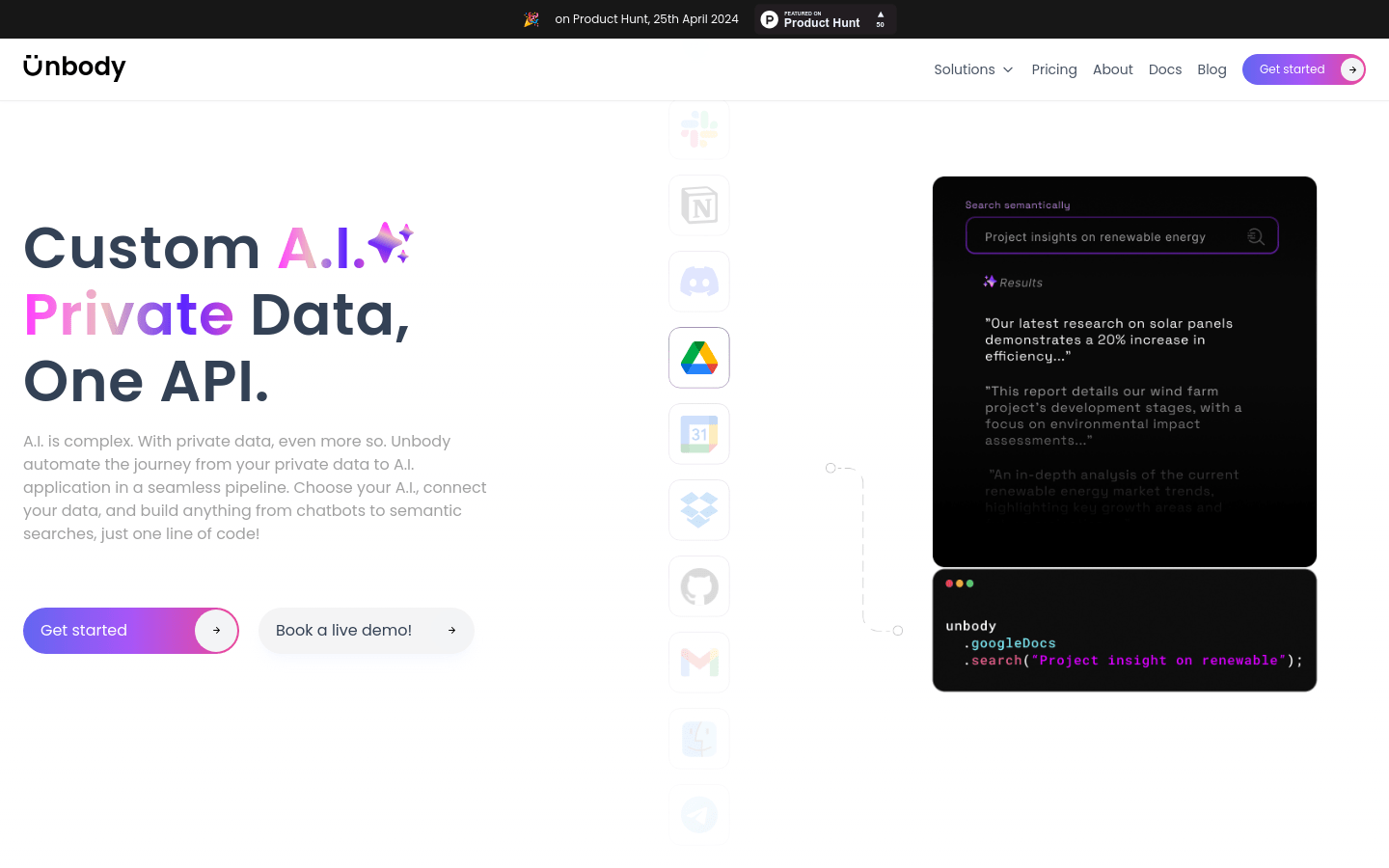Click the solar panels search result
Screen dimensions: 1389x868
click(1109, 339)
